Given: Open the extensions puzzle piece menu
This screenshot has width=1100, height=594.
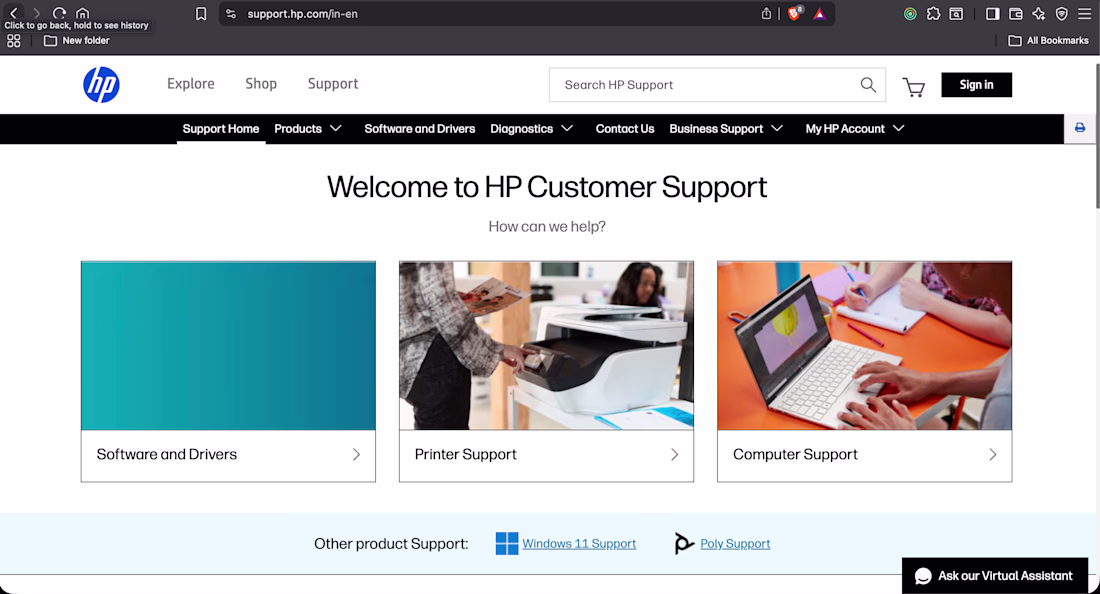Looking at the screenshot, I should tap(933, 13).
